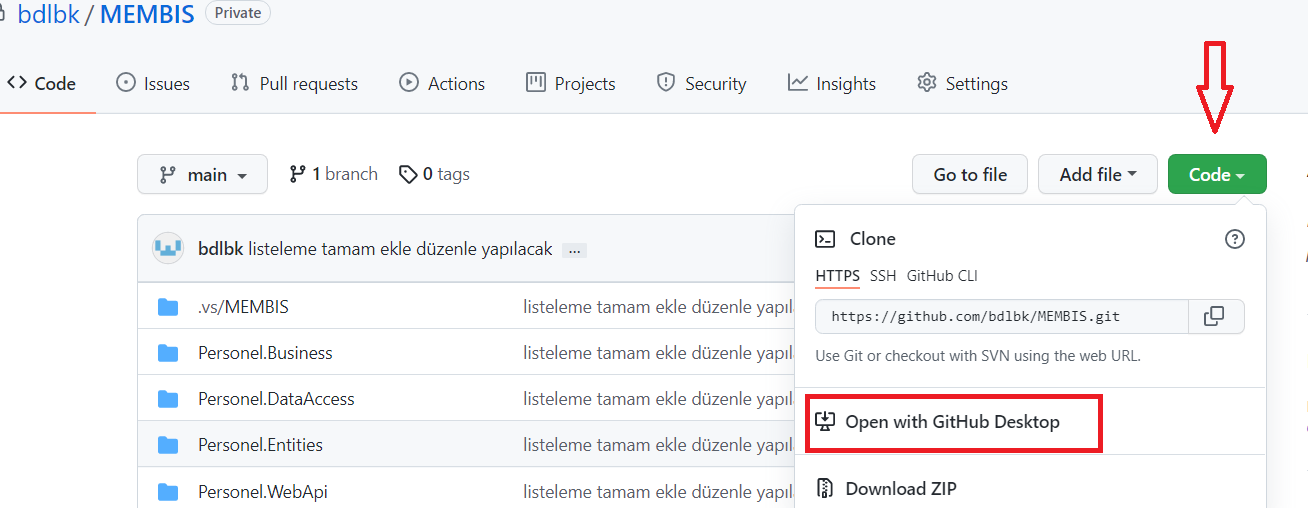
Task: Toggle the green Code dropdown button
Action: 1217,174
